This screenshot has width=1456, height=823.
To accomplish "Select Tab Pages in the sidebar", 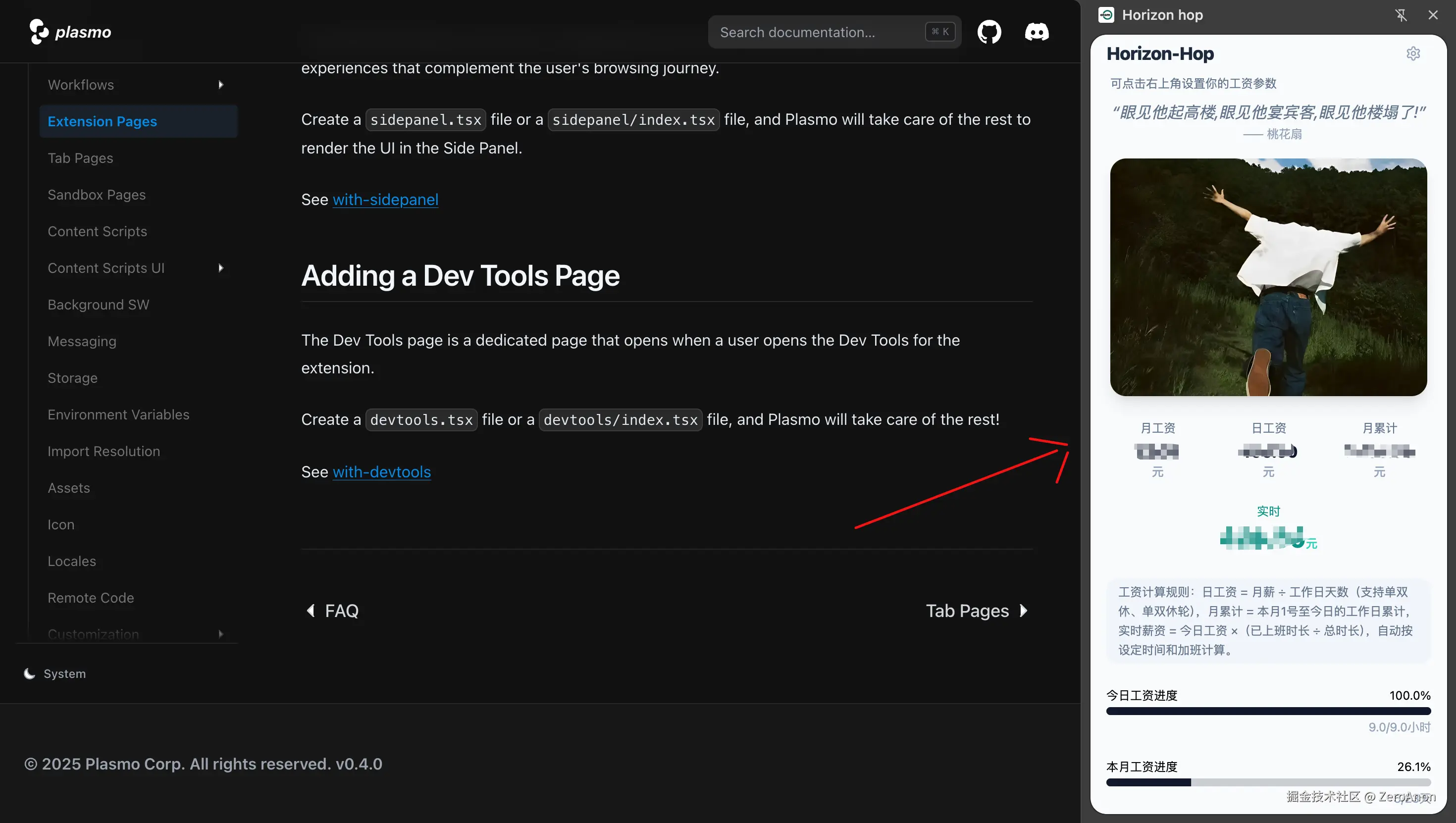I will 80,158.
